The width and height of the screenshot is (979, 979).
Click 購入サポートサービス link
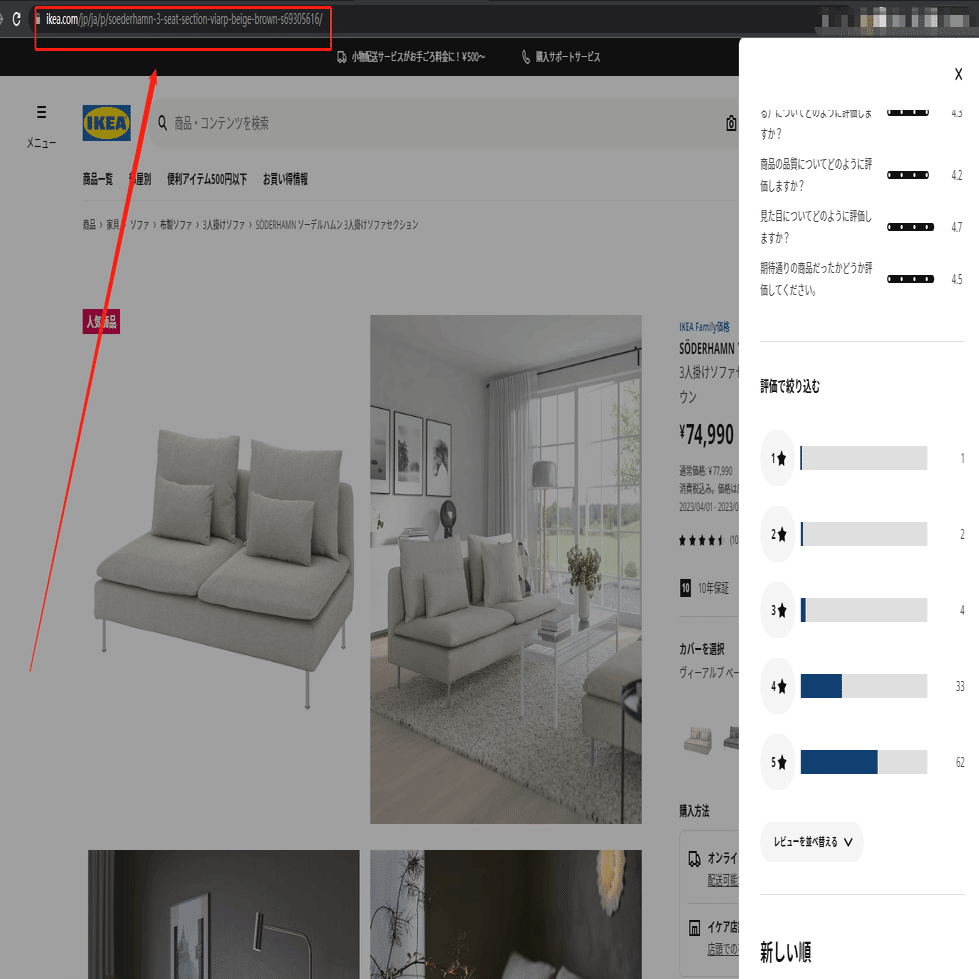(568, 57)
